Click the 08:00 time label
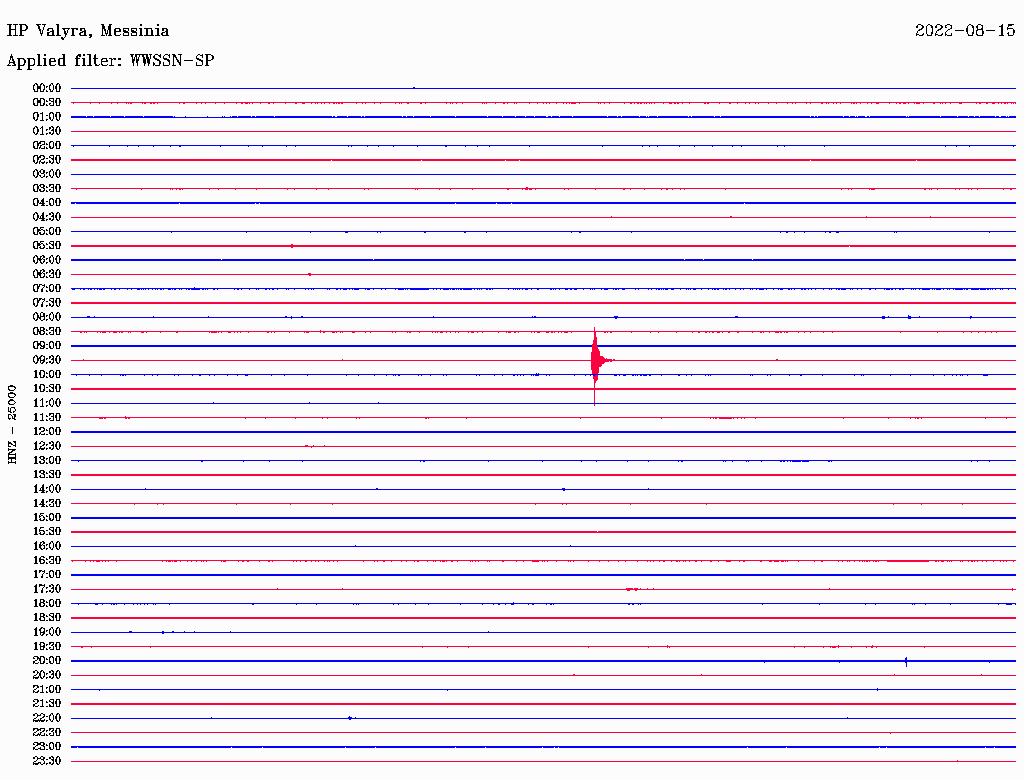1024x780 pixels. coord(46,317)
